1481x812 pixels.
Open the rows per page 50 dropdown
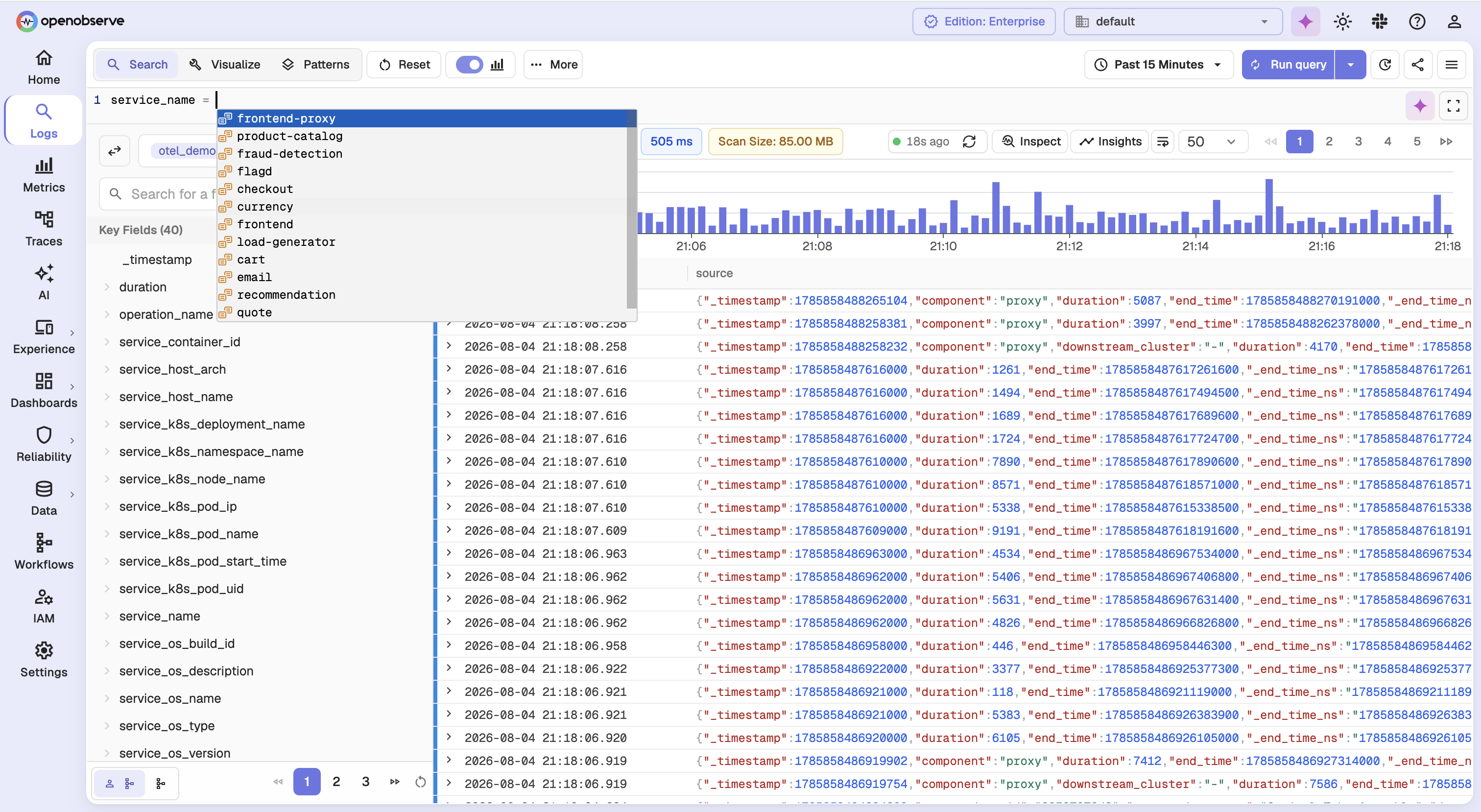click(1212, 142)
